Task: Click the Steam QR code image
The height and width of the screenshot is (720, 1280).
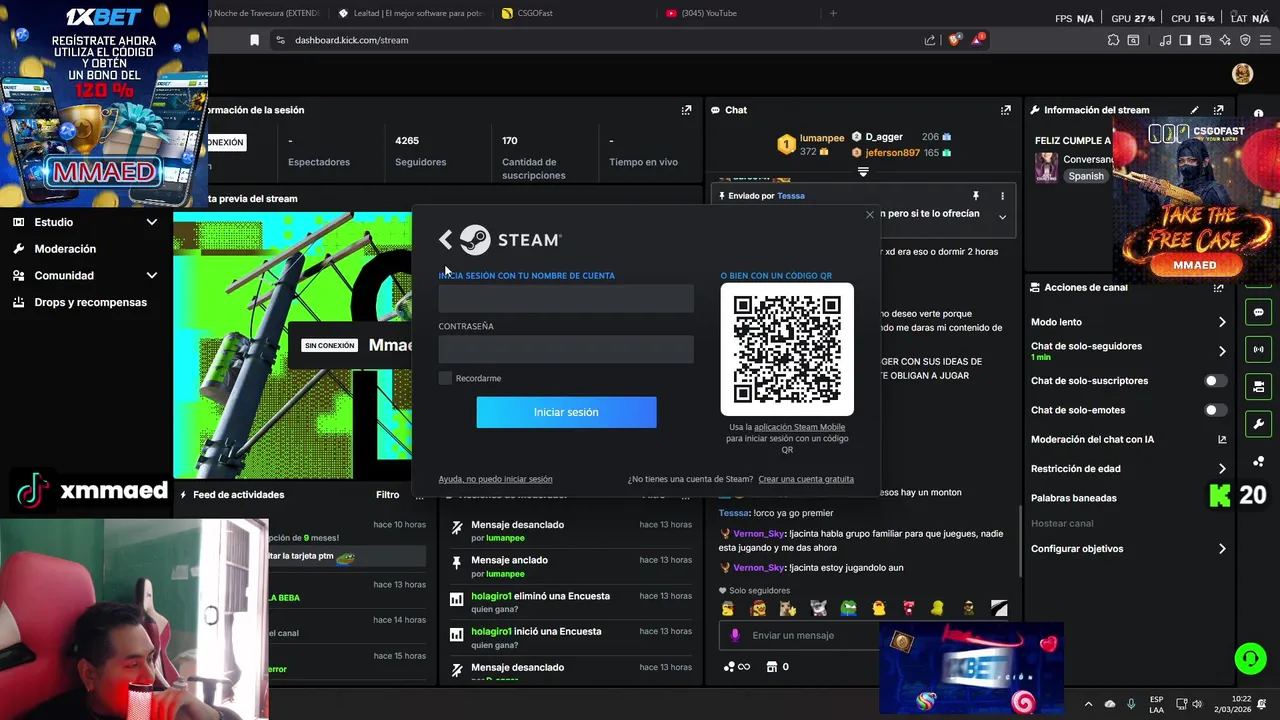Action: 787,349
